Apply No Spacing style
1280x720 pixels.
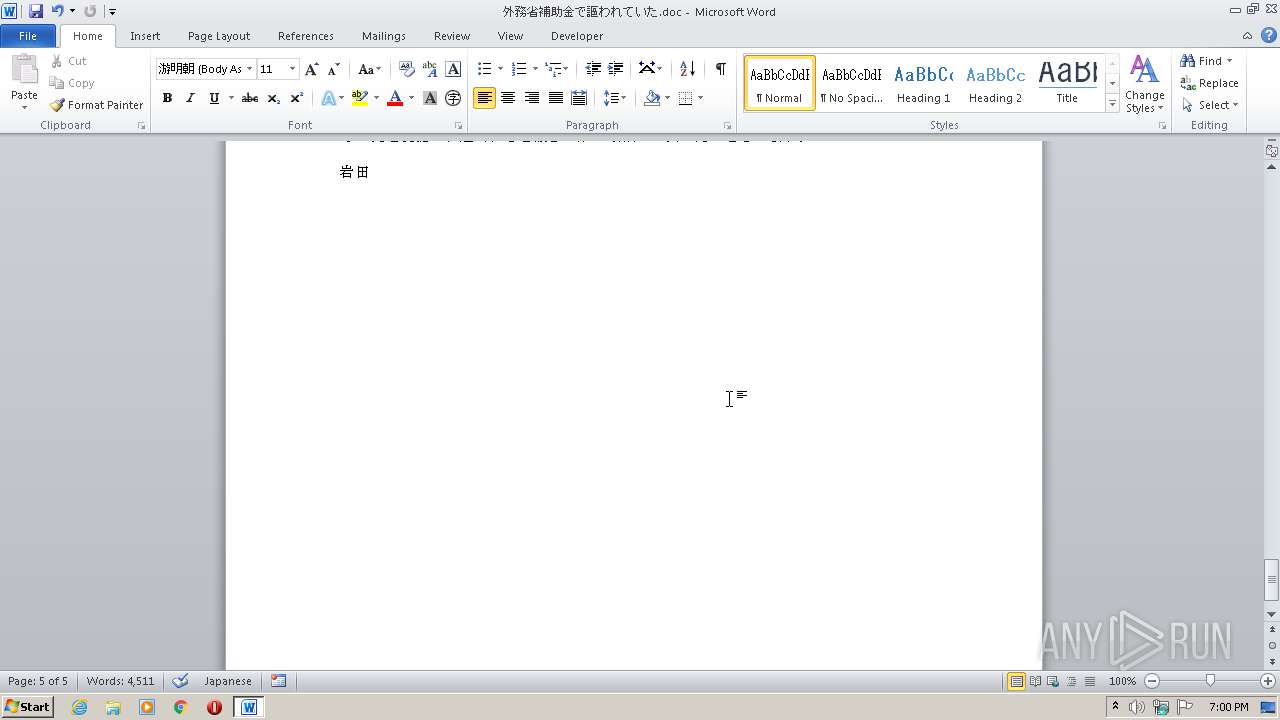[851, 83]
